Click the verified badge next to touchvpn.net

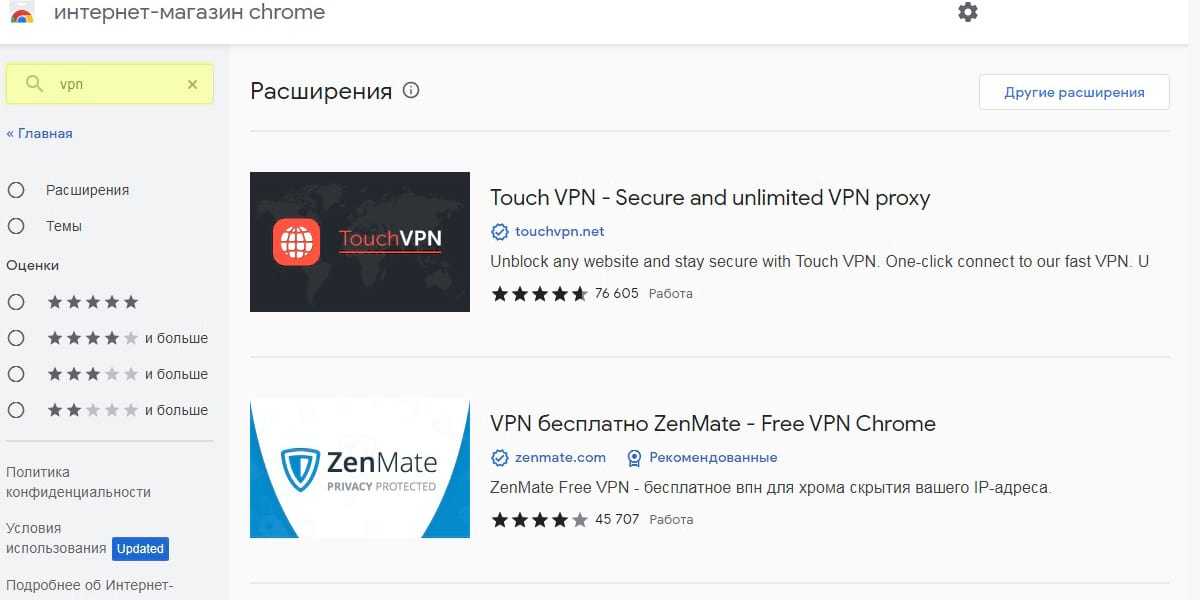(500, 232)
